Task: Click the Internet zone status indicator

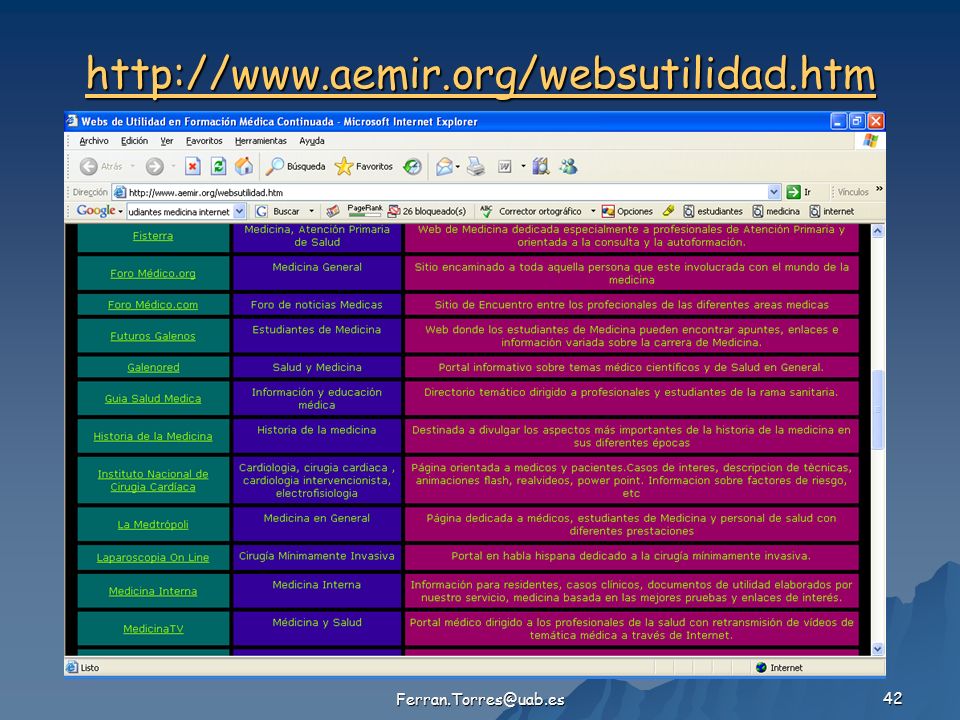Action: [779, 667]
